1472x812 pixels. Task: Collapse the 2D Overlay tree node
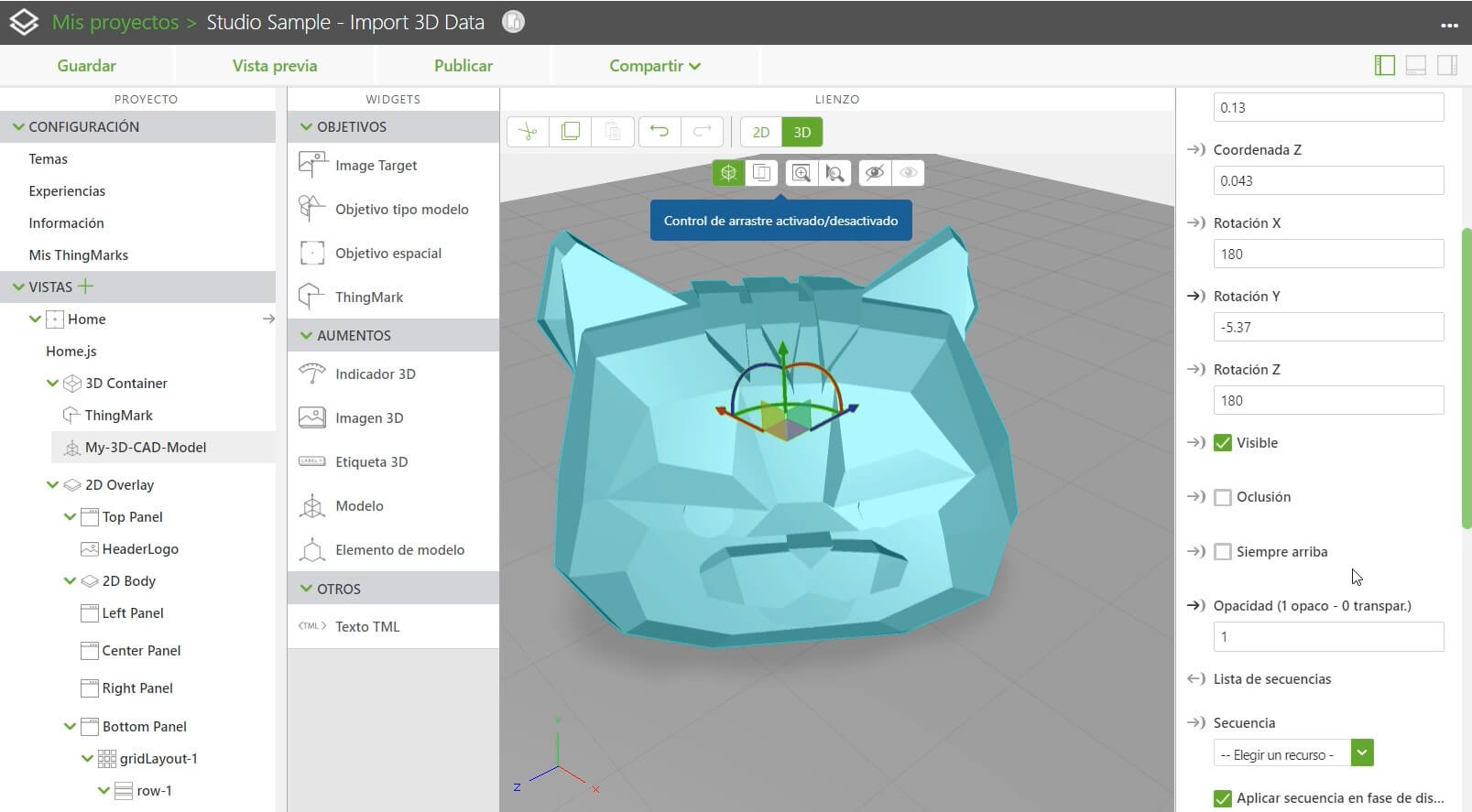click(52, 485)
